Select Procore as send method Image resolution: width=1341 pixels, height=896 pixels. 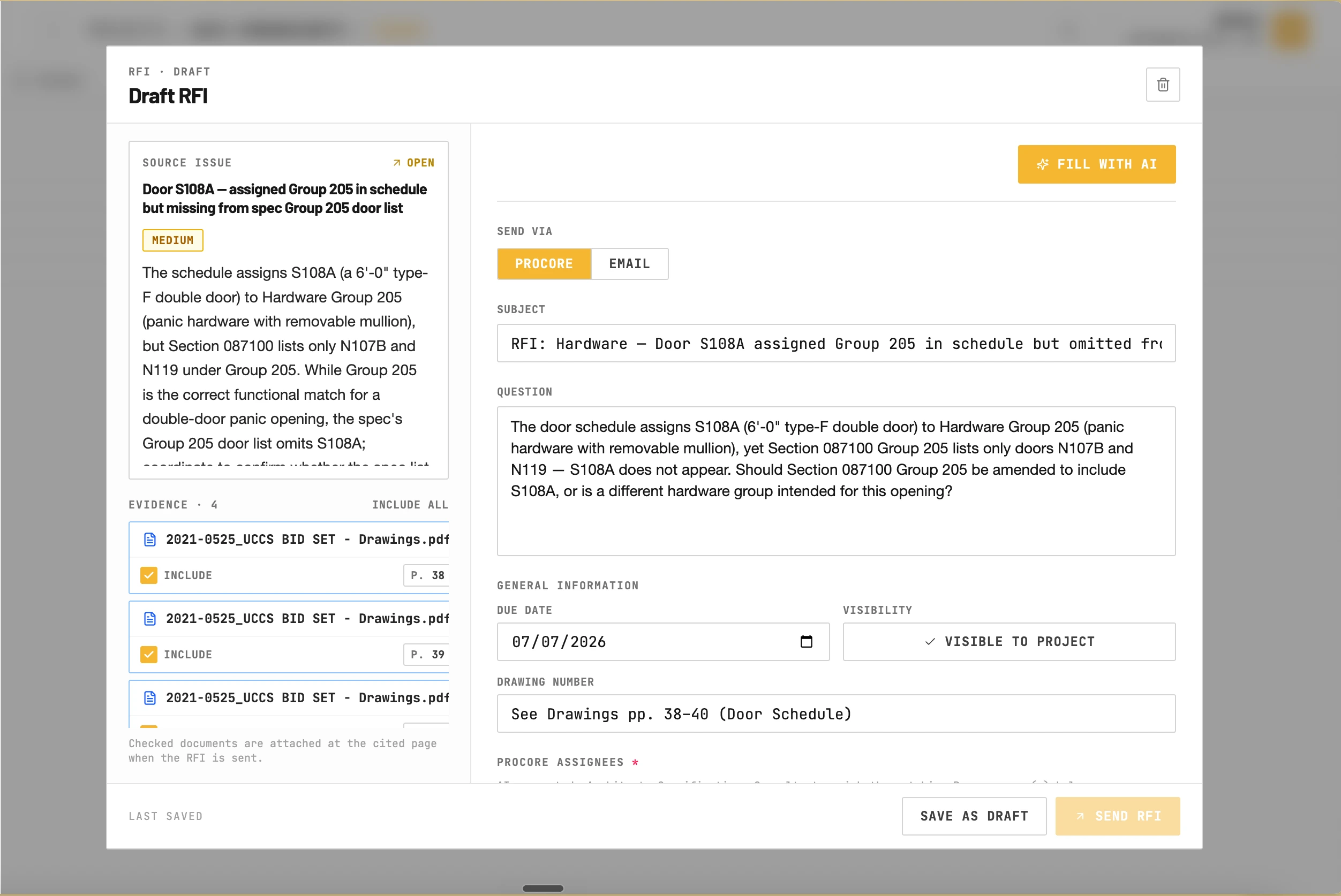(x=544, y=263)
